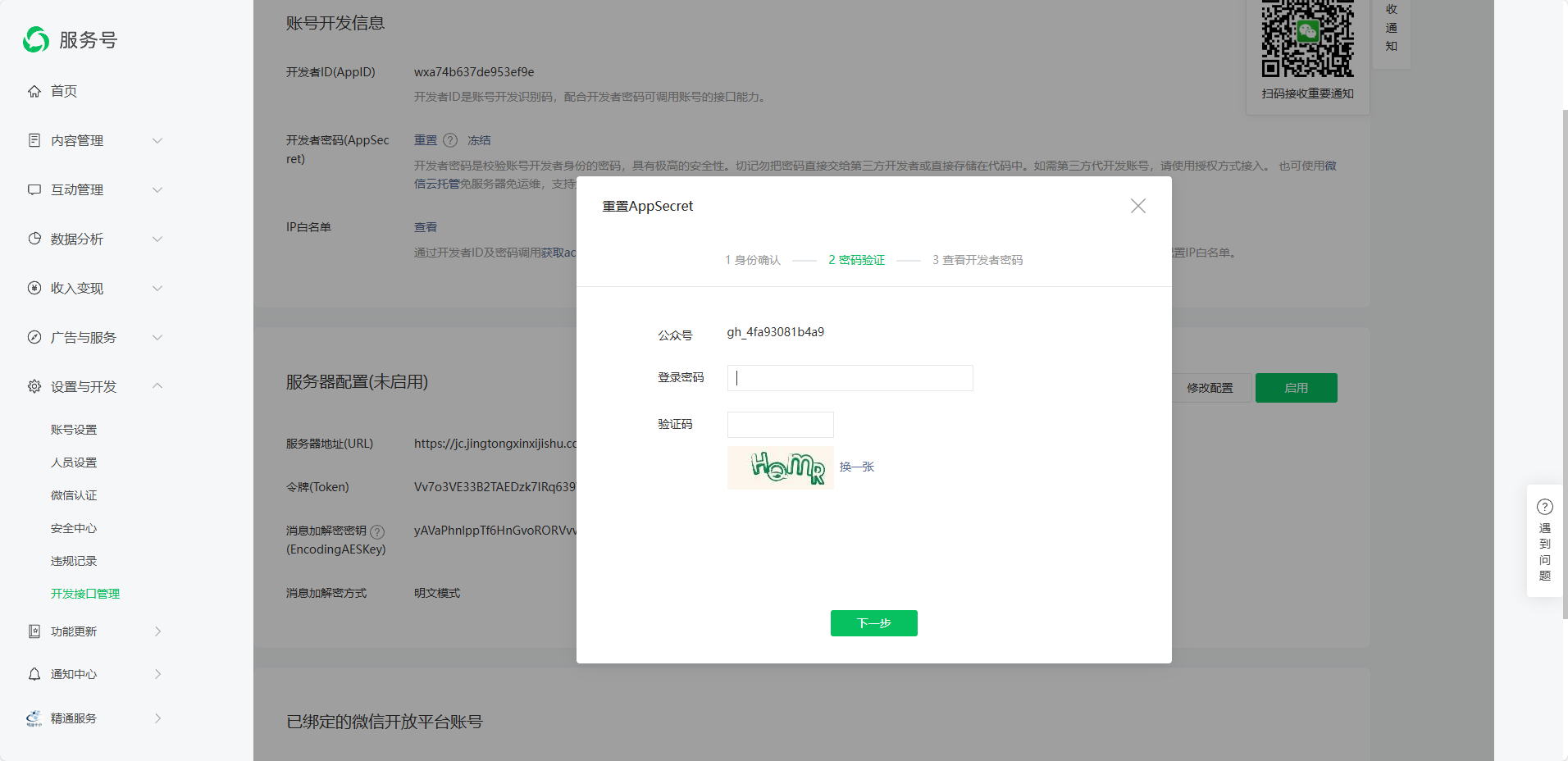Expand the 功能更新 arrow

point(157,631)
